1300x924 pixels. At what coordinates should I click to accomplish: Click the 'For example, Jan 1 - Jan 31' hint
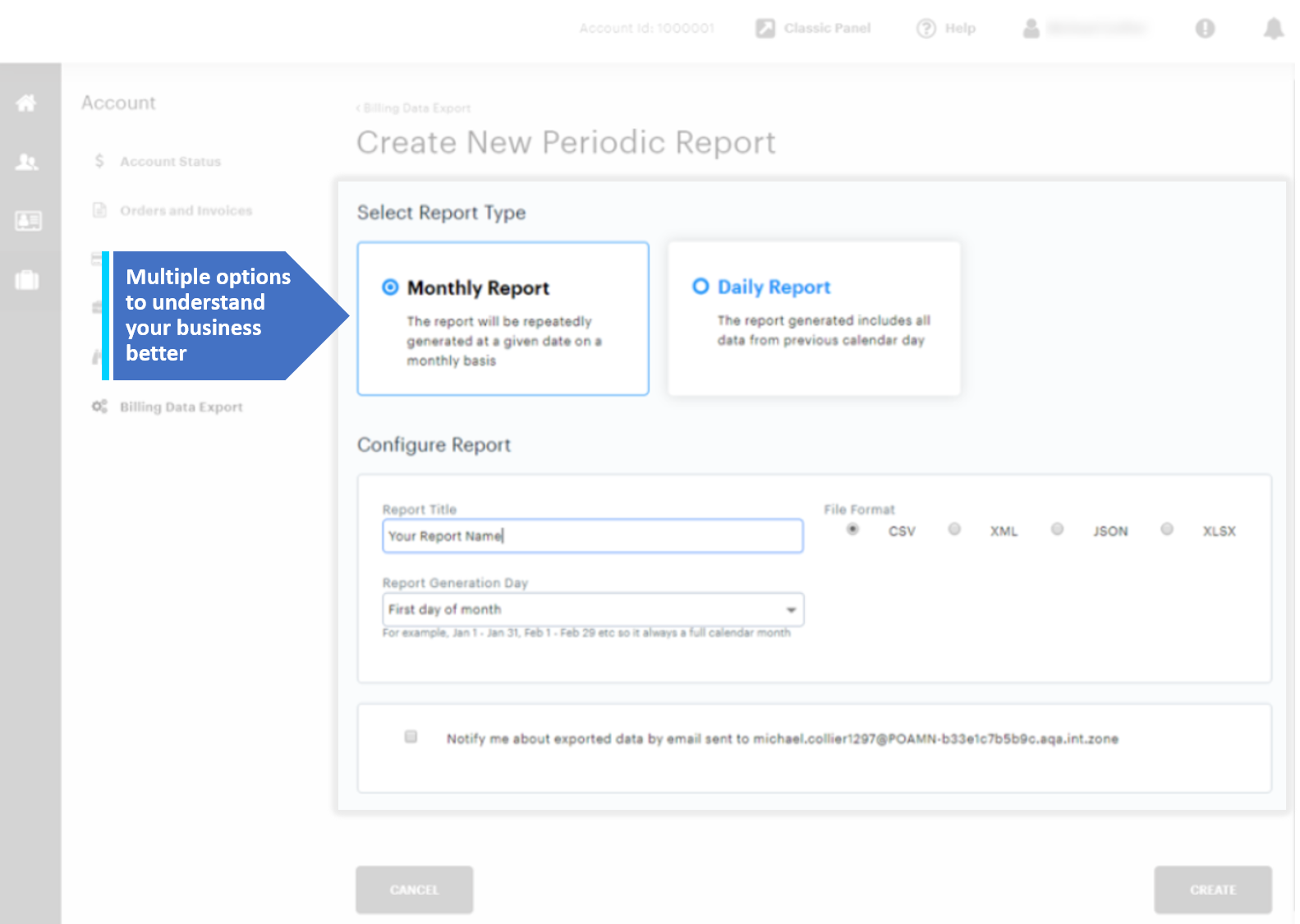pos(586,633)
